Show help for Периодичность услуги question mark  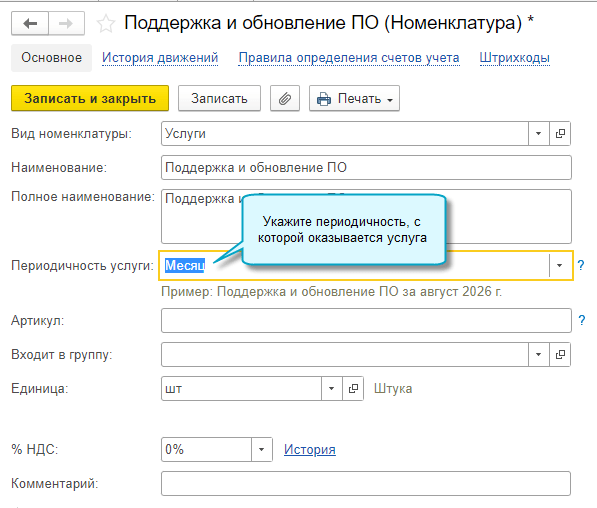coord(581,265)
